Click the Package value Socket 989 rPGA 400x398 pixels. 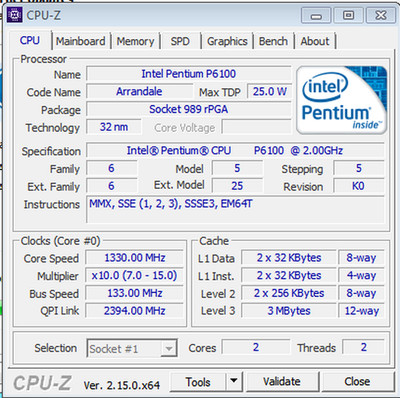189,109
